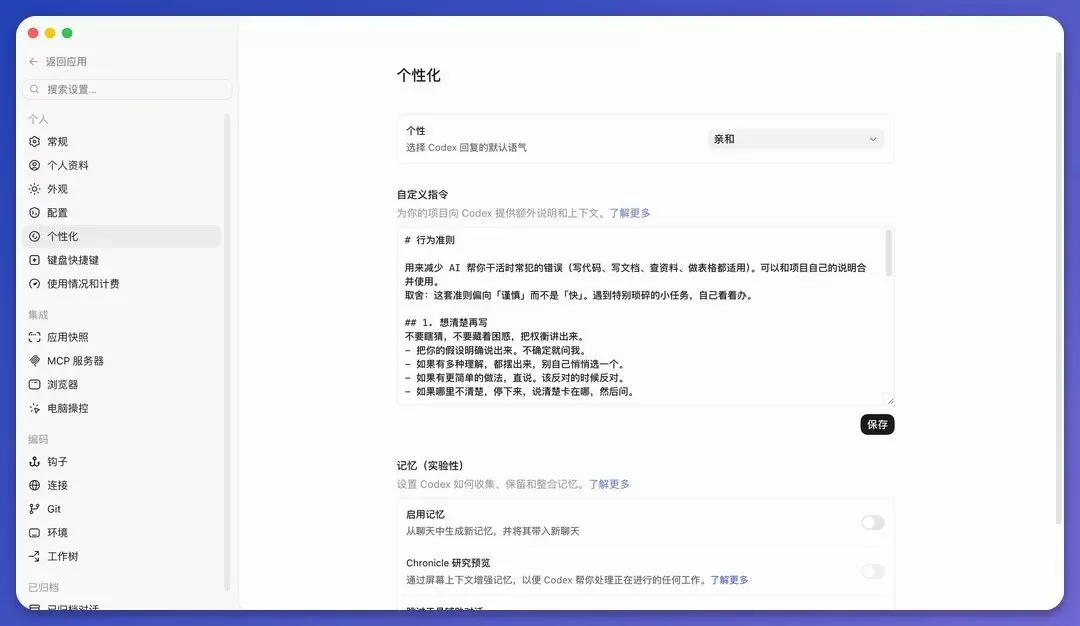
Task: Go to 外观 settings
Action: click(122, 189)
